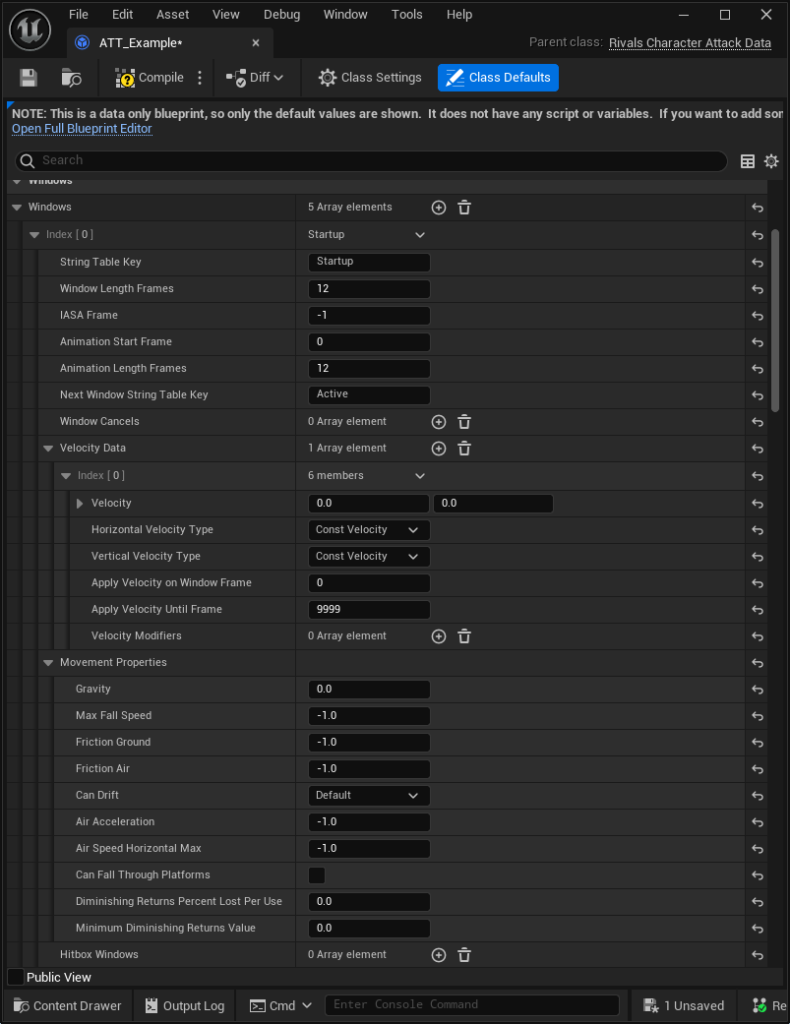Open details view settings gear
This screenshot has height=1024, width=790.
(771, 161)
